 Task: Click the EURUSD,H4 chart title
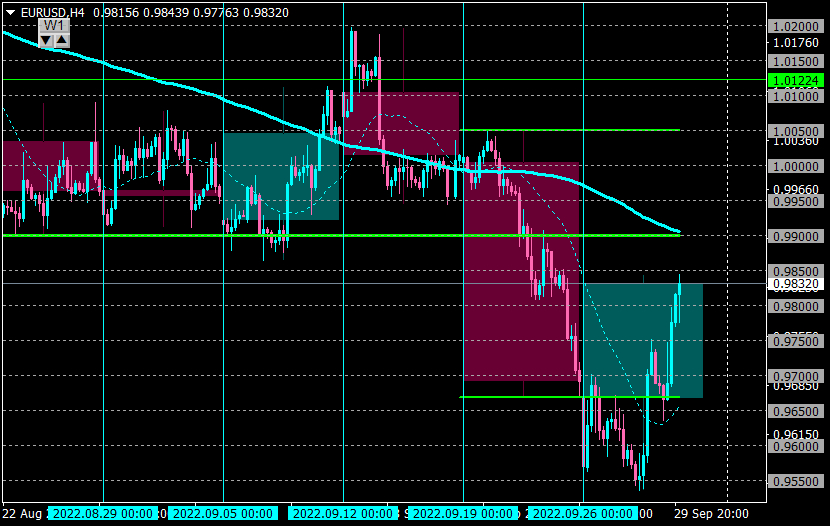click(x=52, y=13)
